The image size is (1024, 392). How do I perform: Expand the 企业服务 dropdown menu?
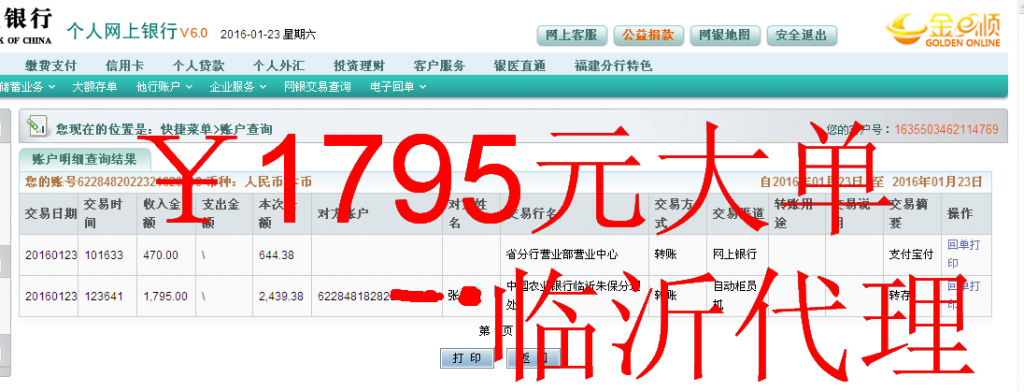[238, 86]
